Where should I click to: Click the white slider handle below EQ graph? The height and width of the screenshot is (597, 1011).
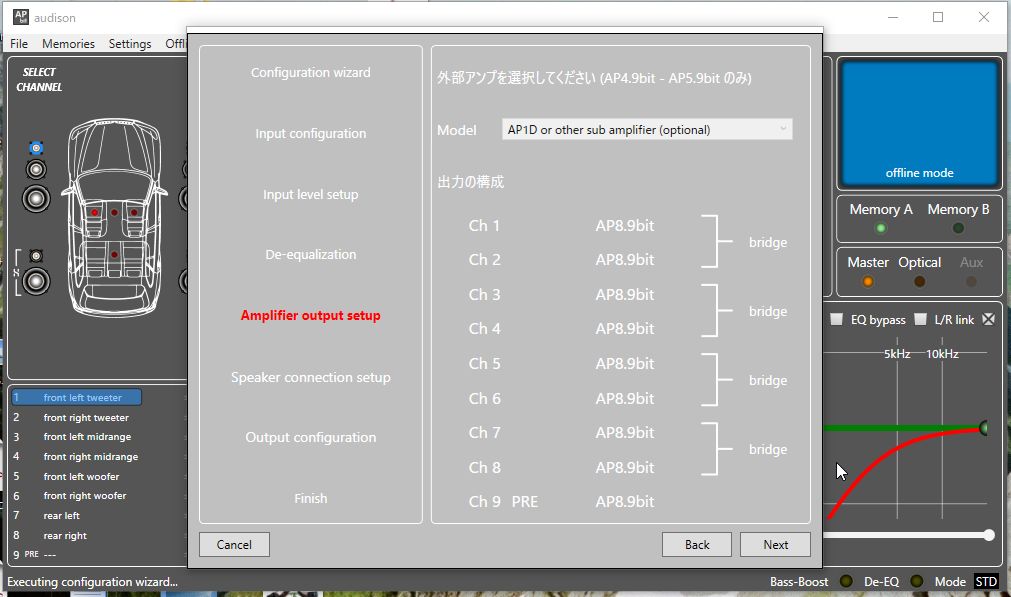click(988, 535)
